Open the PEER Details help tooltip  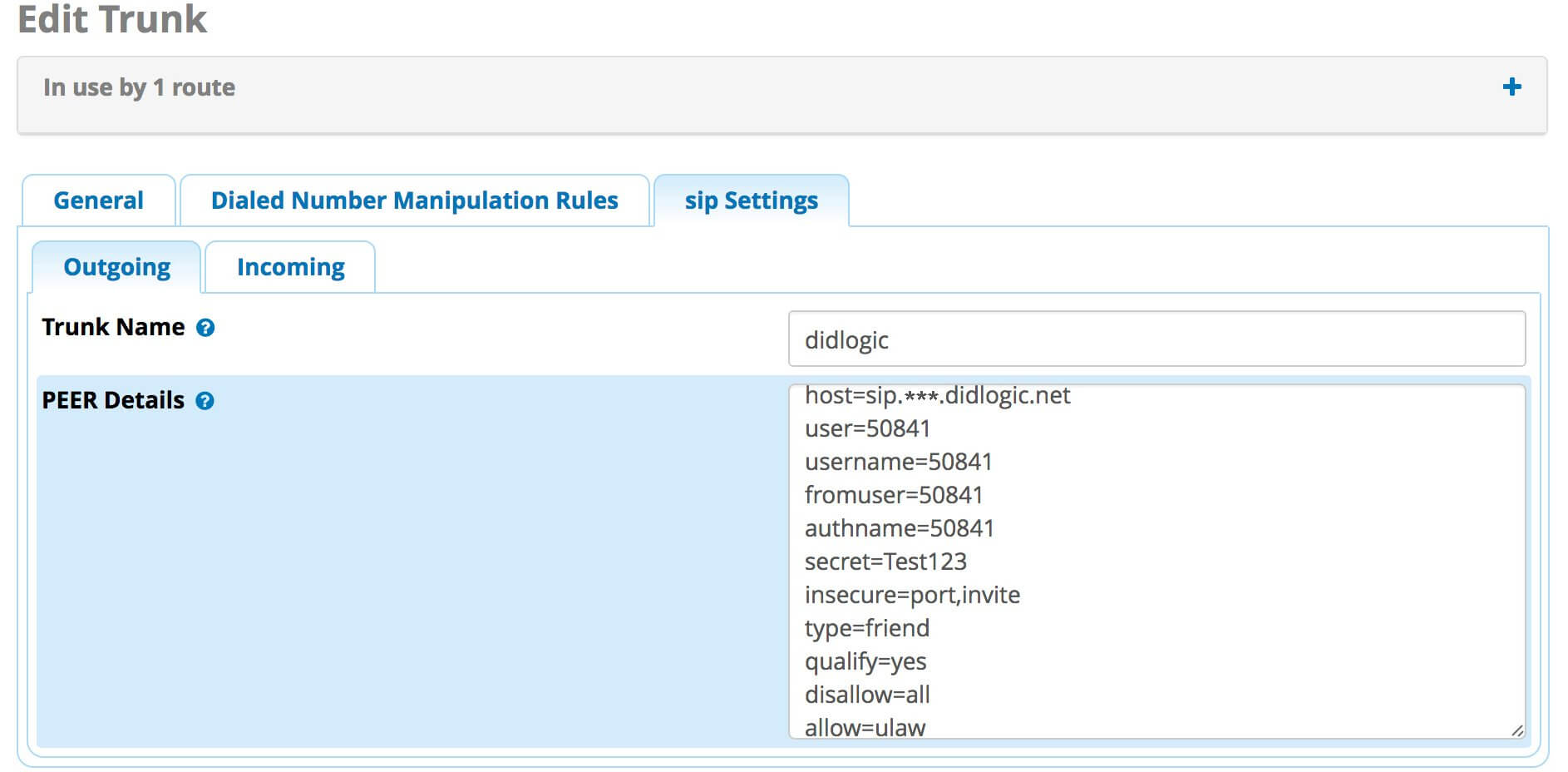(x=205, y=400)
